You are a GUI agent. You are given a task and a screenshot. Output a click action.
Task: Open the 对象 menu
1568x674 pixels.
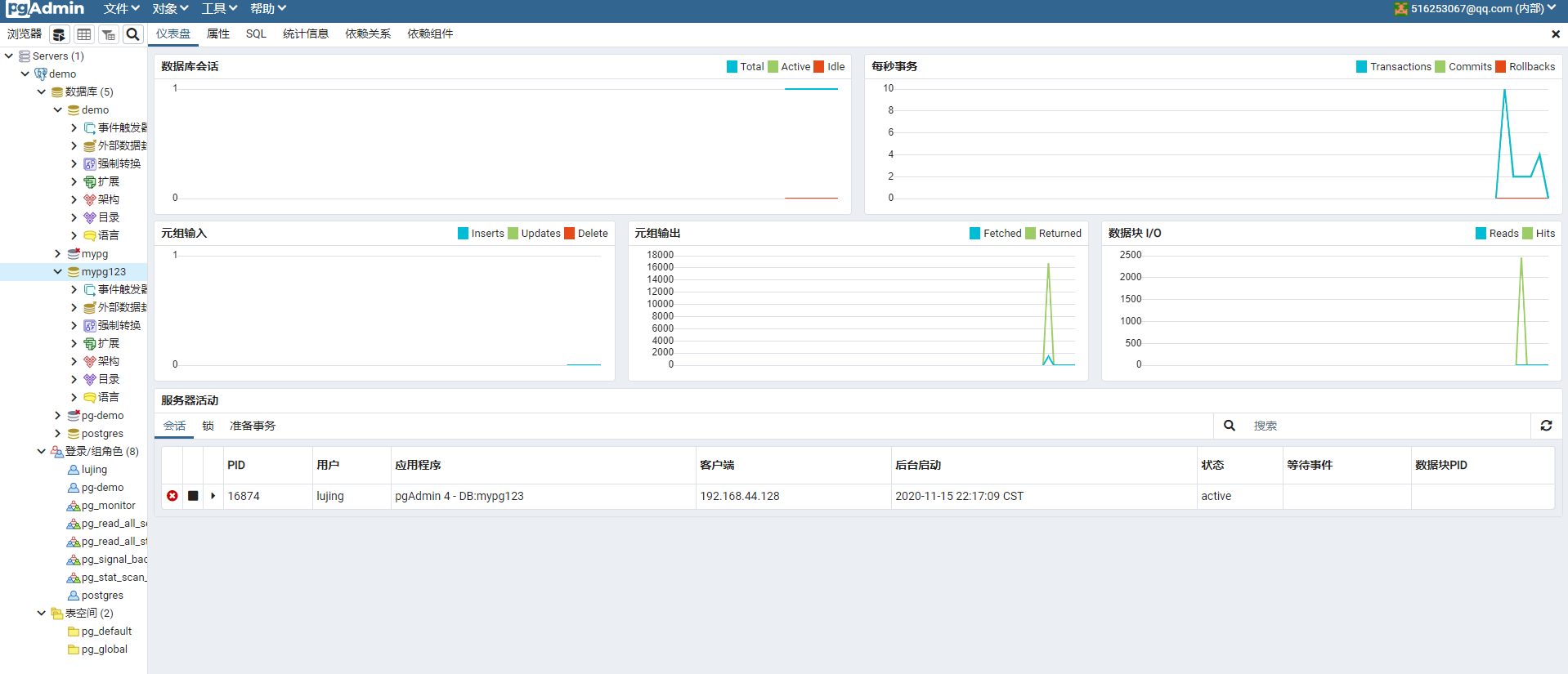pyautogui.click(x=171, y=9)
